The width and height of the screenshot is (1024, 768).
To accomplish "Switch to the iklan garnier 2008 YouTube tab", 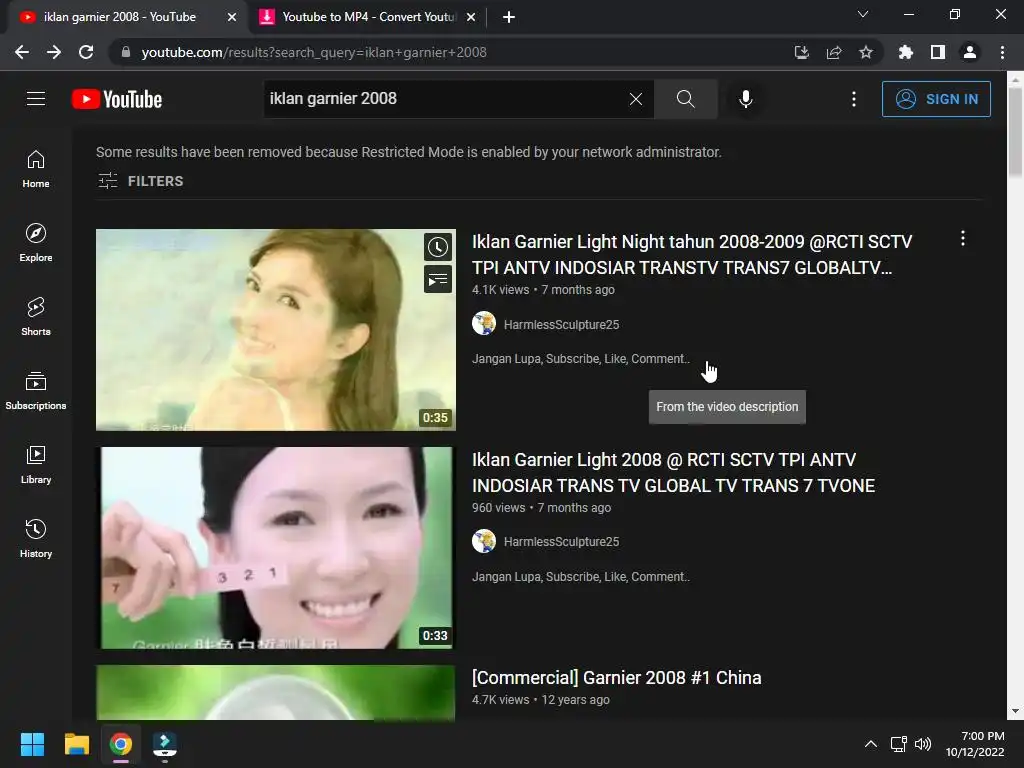I will tap(120, 17).
